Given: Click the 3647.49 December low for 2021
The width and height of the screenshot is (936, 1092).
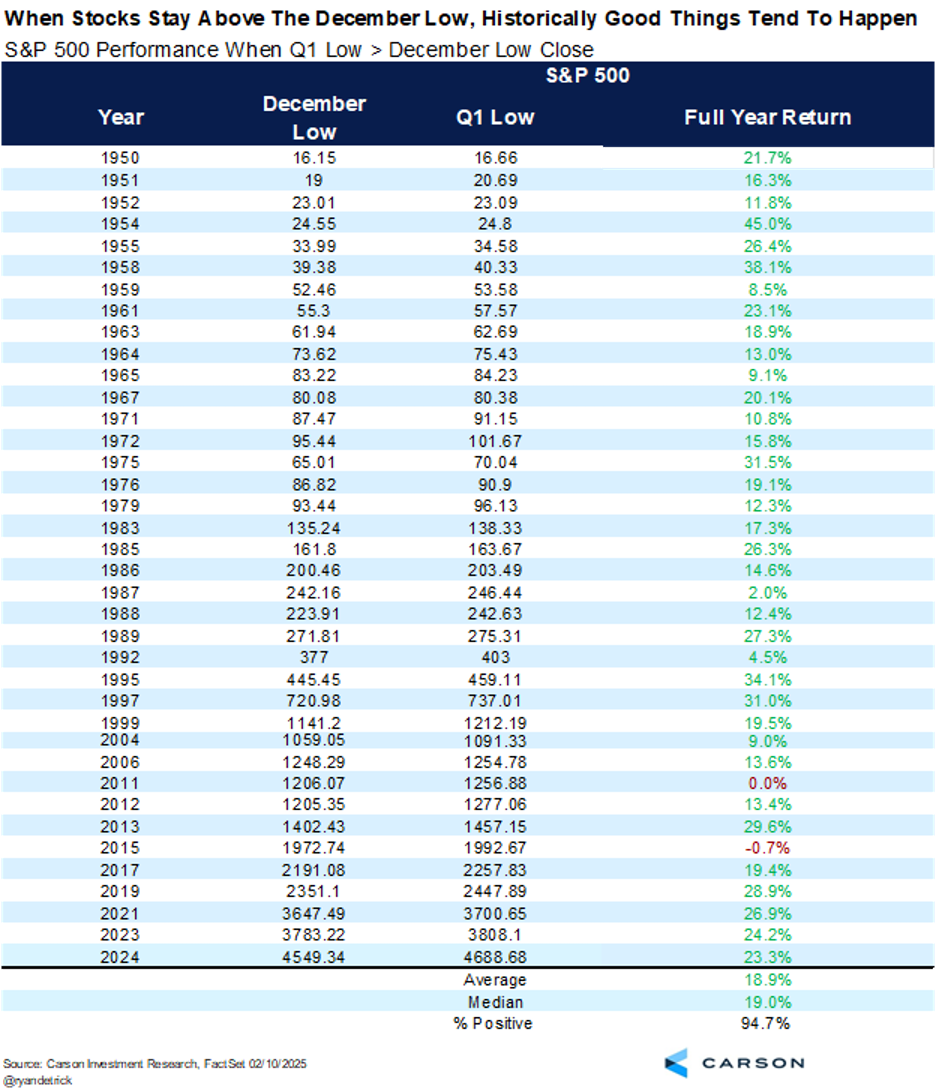Looking at the screenshot, I should click(314, 912).
